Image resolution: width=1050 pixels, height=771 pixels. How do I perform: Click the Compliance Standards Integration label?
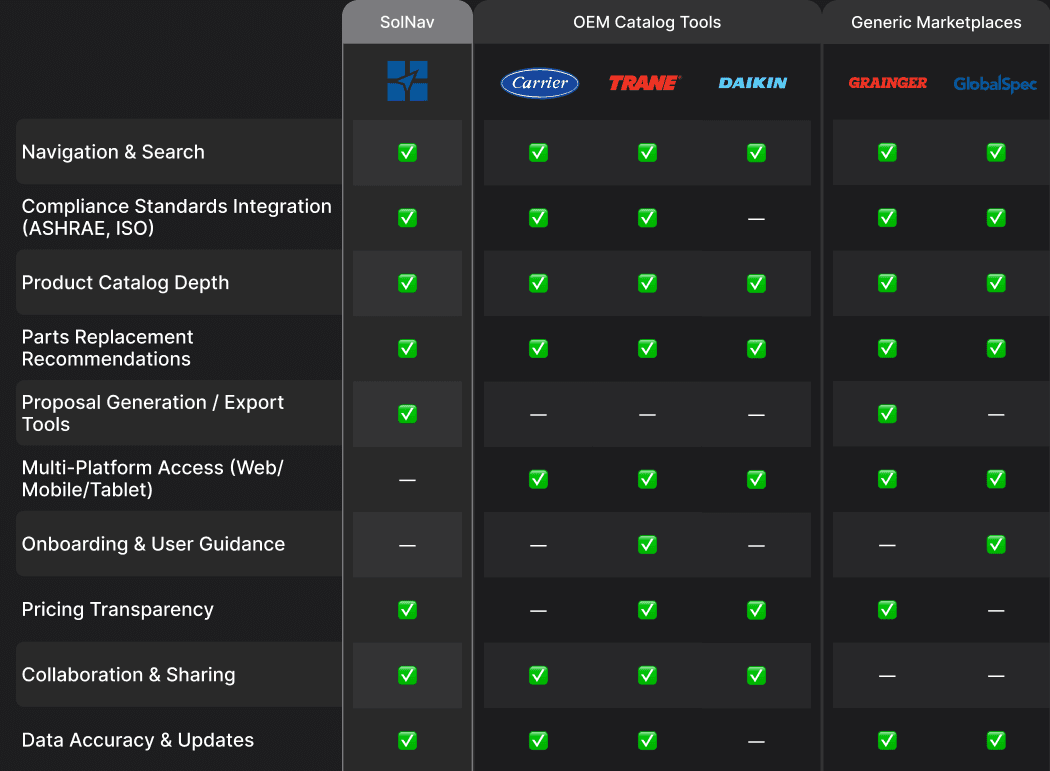[177, 217]
